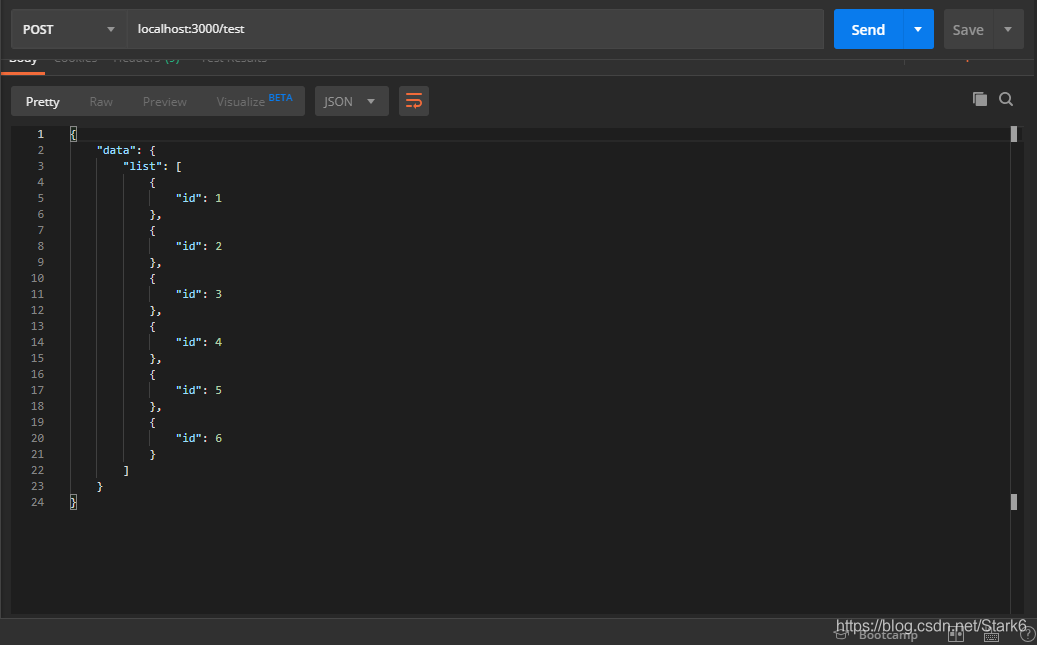Open Help via the question mark icon

point(1027,633)
